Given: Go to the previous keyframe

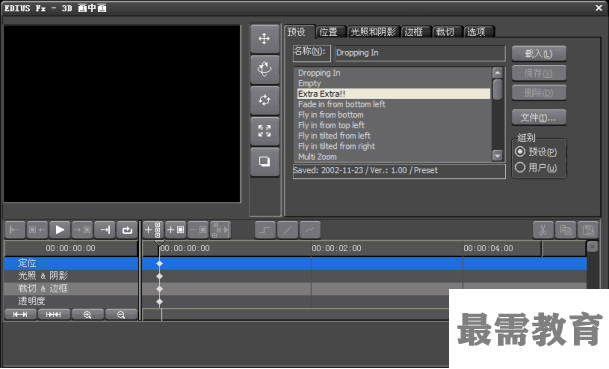Looking at the screenshot, I should (x=37, y=230).
